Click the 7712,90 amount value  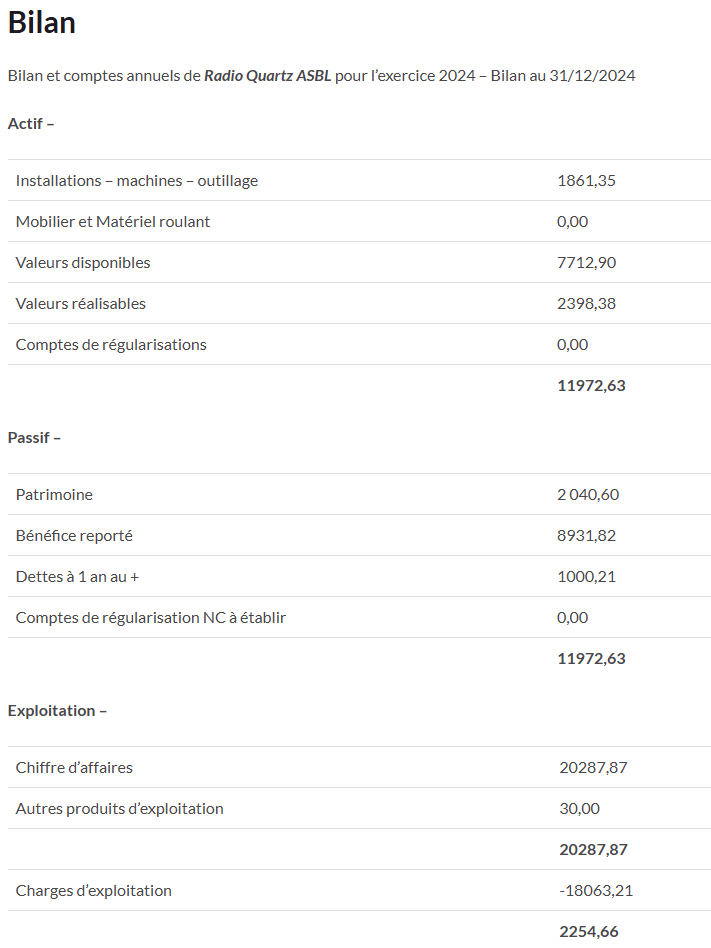(586, 263)
